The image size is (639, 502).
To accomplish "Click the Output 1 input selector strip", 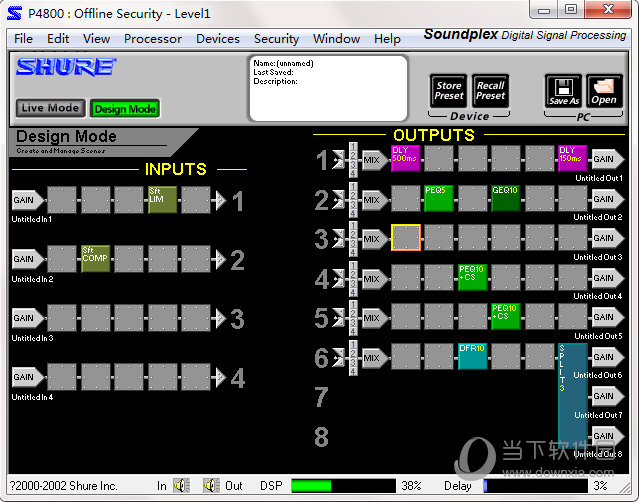I will tap(353, 160).
